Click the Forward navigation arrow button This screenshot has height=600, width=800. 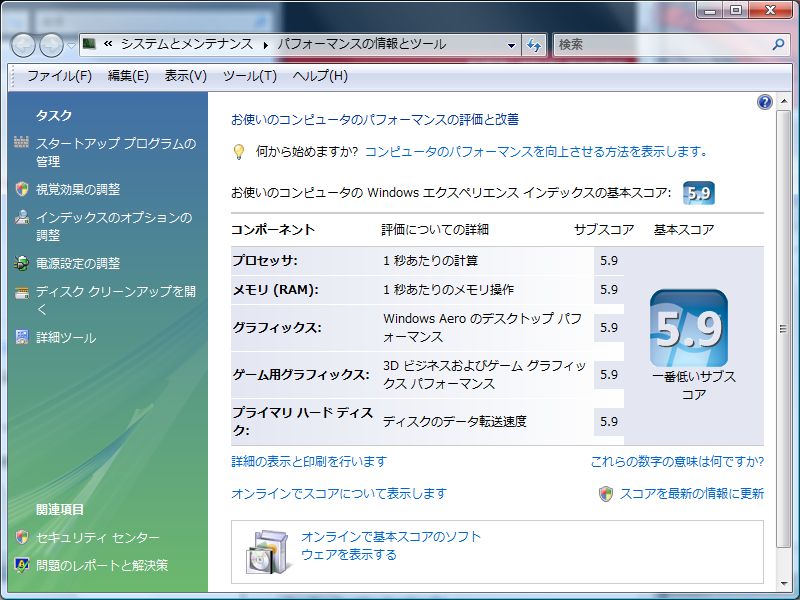coord(52,45)
